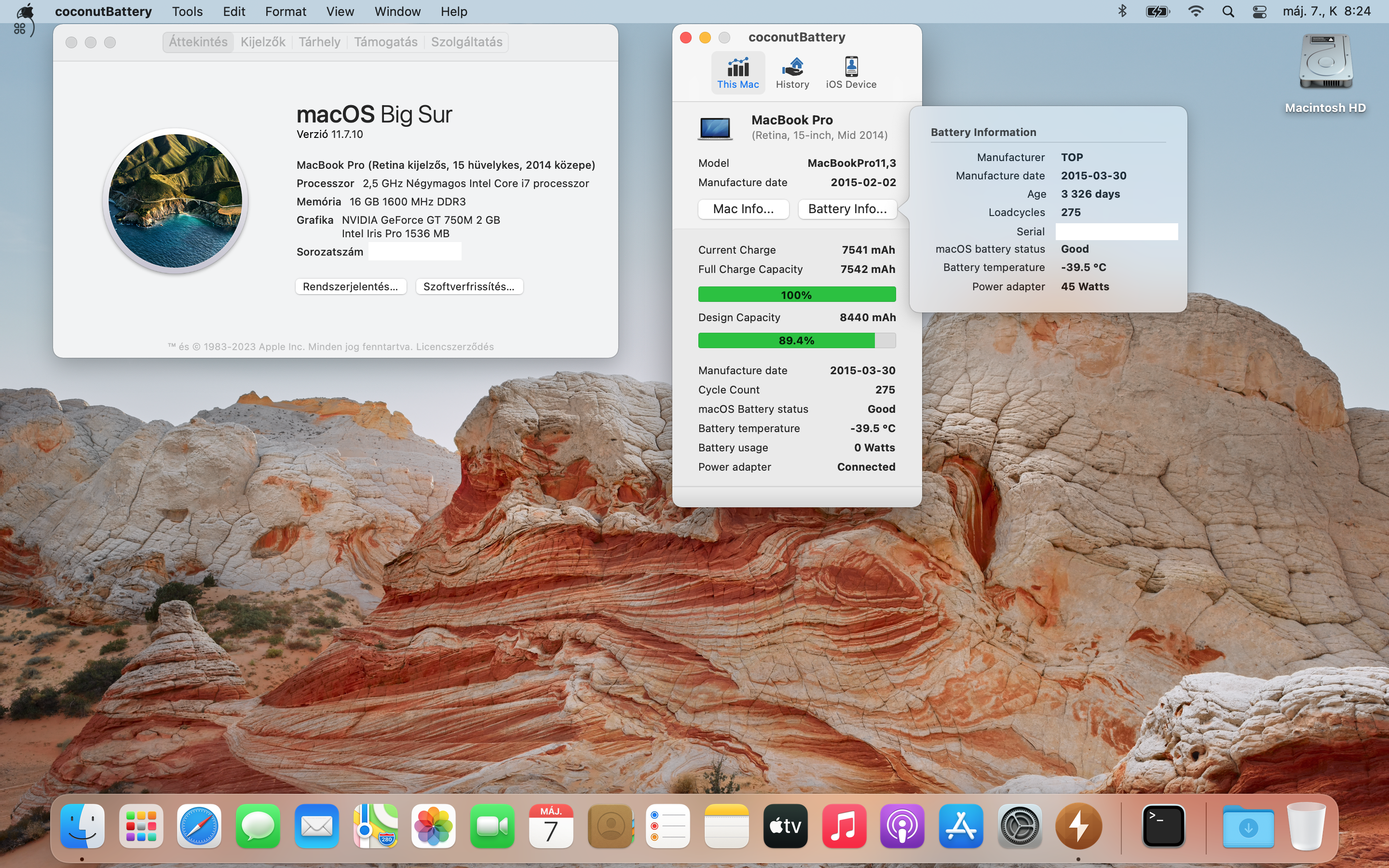Image resolution: width=1389 pixels, height=868 pixels.
Task: Click the Battery Info... button
Action: [847, 209]
